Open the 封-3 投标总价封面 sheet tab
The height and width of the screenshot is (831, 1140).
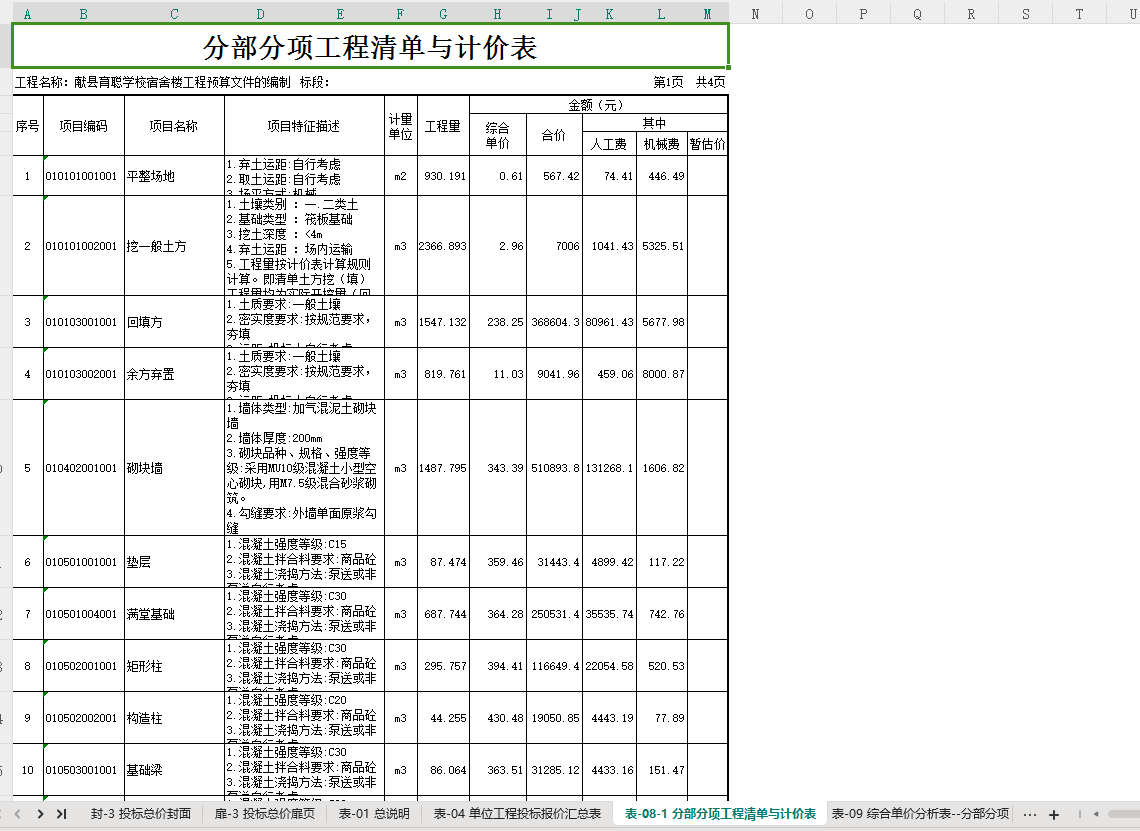pos(141,814)
